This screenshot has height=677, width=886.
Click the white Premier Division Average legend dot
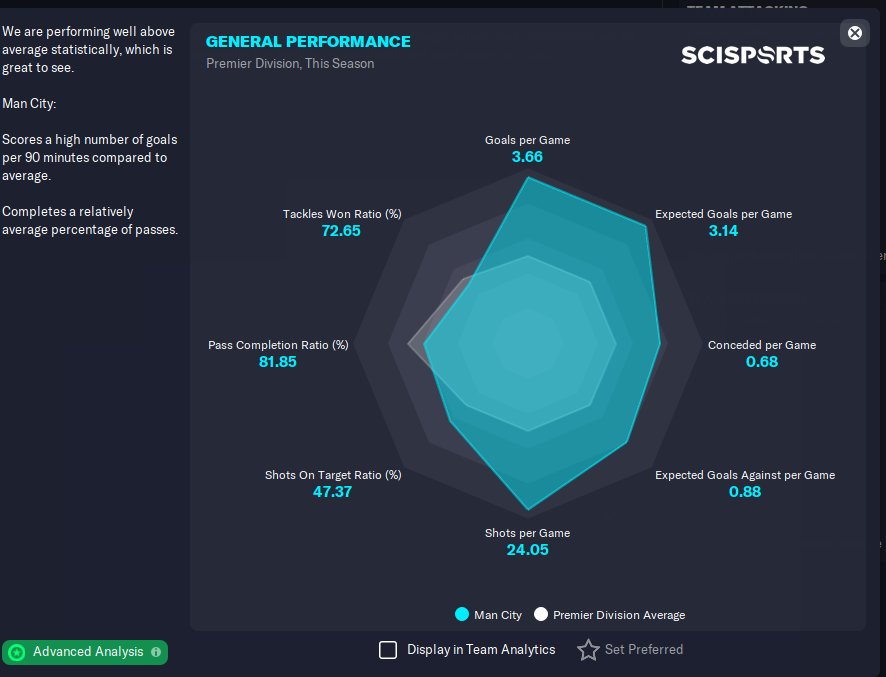coord(541,615)
